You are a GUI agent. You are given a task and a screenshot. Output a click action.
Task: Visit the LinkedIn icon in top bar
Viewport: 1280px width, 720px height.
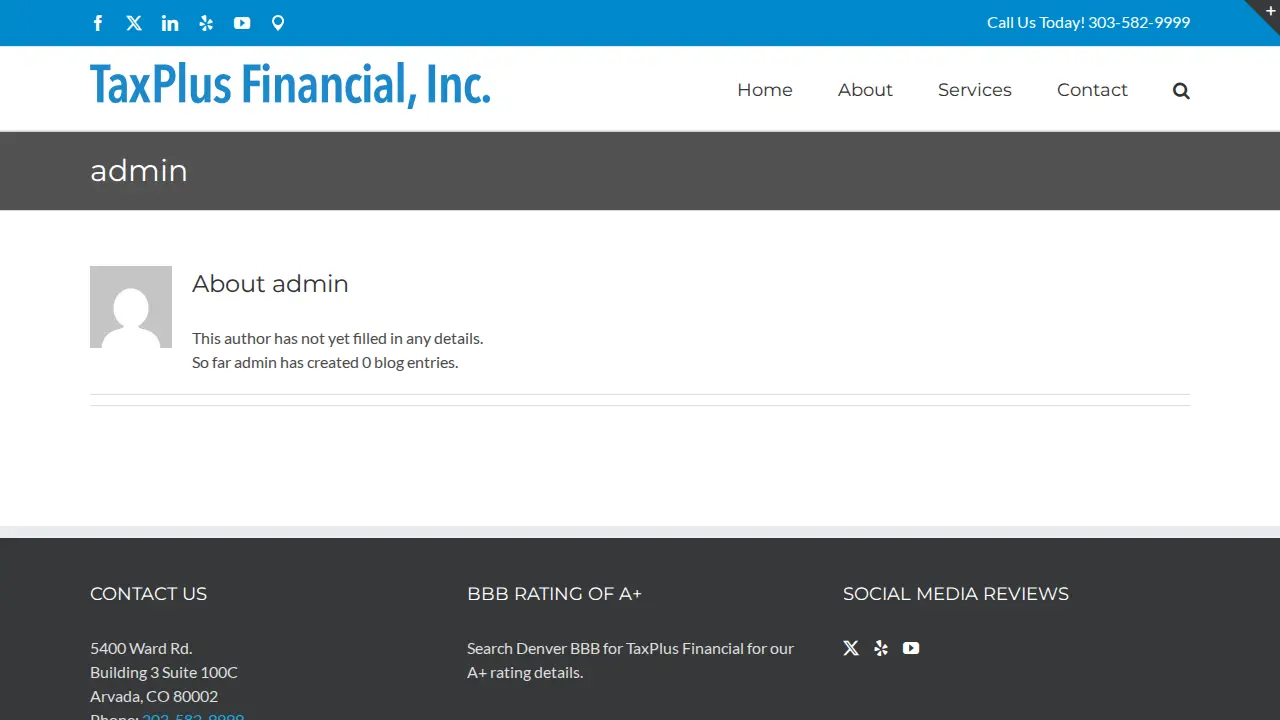[170, 23]
